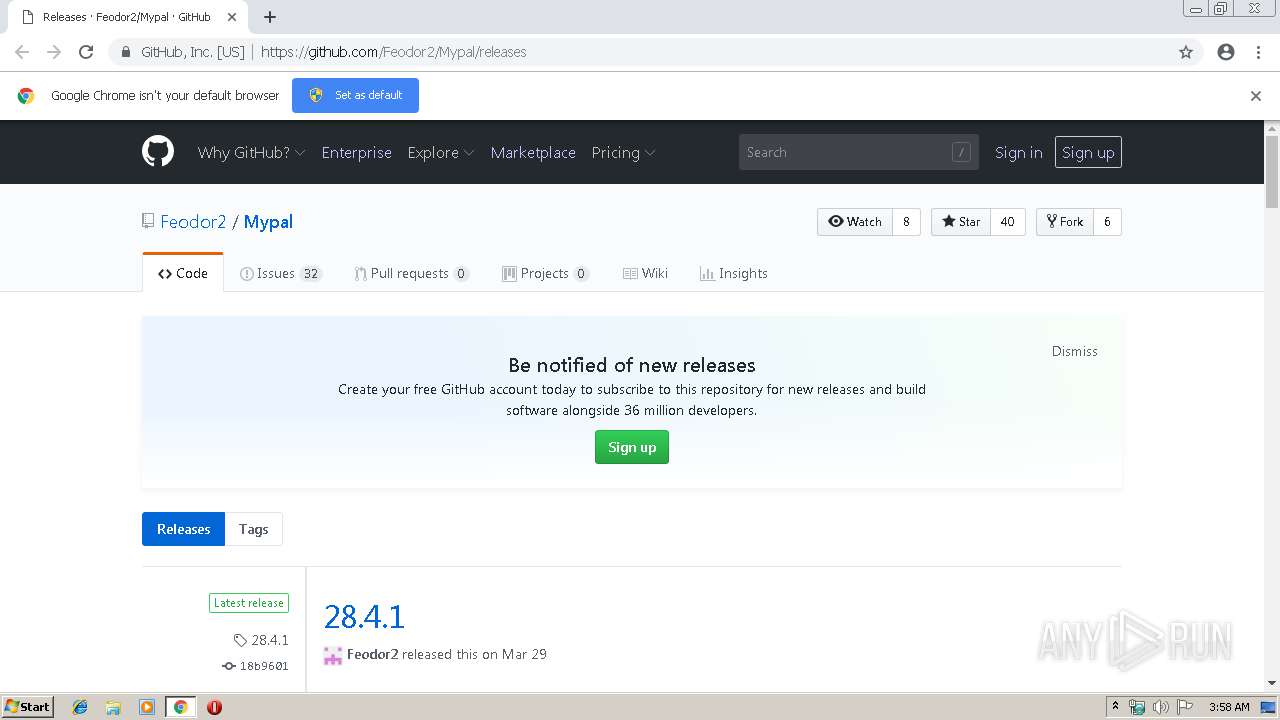This screenshot has height=720, width=1280.
Task: Switch to the Issues tab
Action: point(280,273)
